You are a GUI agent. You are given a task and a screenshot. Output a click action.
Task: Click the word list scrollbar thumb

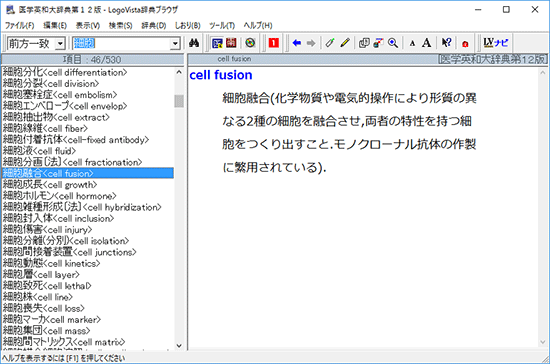point(179,101)
